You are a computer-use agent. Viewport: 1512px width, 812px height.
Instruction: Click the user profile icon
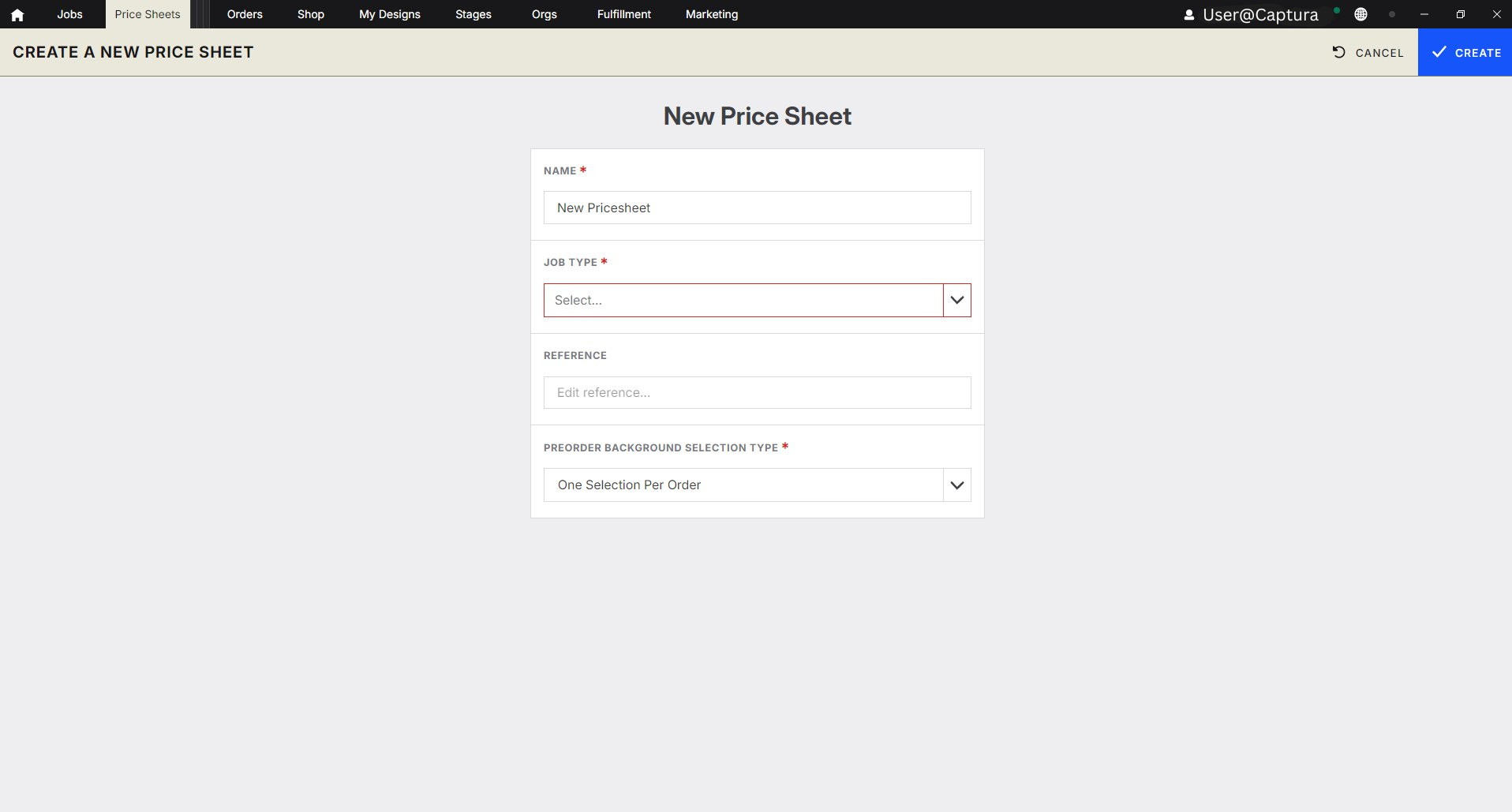[1189, 15]
